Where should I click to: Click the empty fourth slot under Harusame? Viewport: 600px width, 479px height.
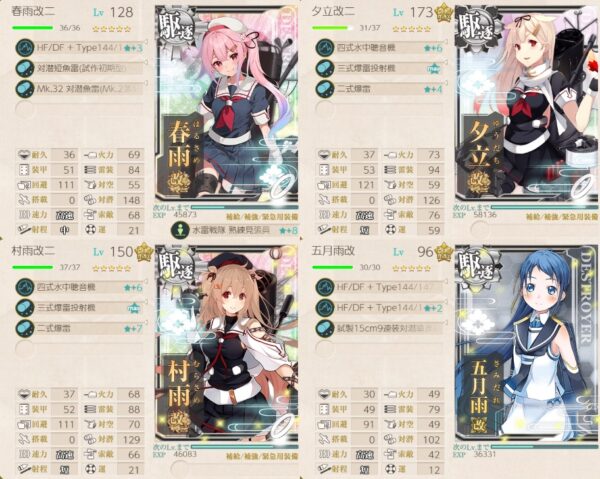[80, 109]
